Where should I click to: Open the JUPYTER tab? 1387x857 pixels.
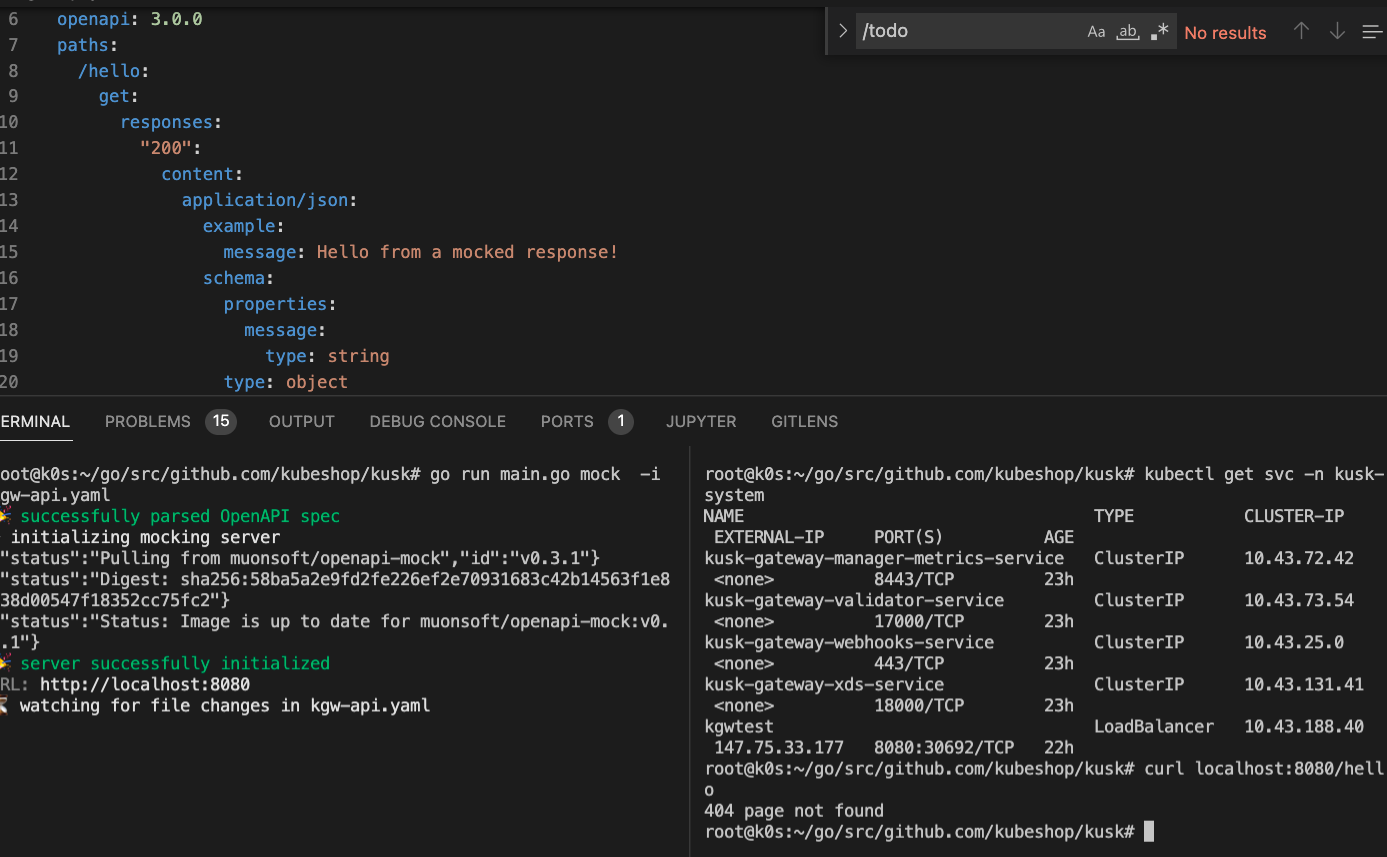click(x=700, y=421)
